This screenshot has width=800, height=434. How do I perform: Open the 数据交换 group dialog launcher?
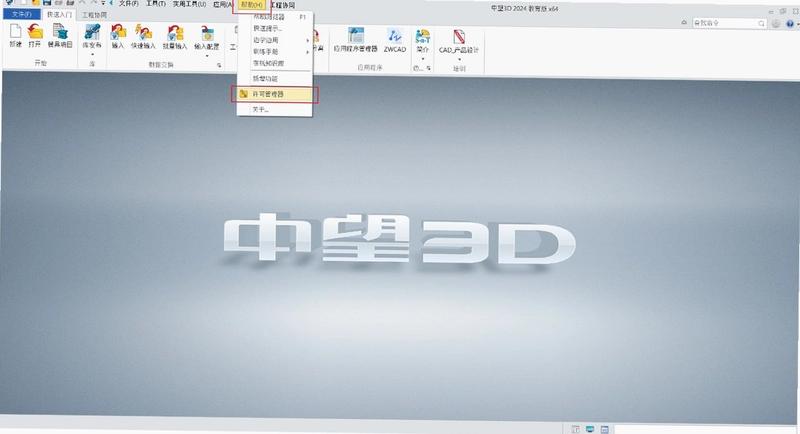coord(219,65)
